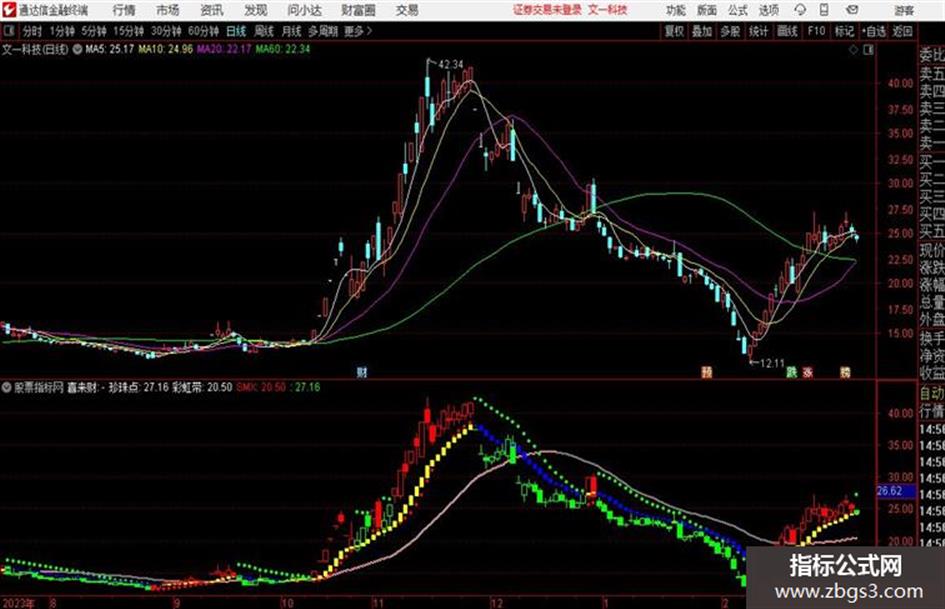Screen dimensions: 945x609
Task: Open the mail envelope icon
Action: 852,10
